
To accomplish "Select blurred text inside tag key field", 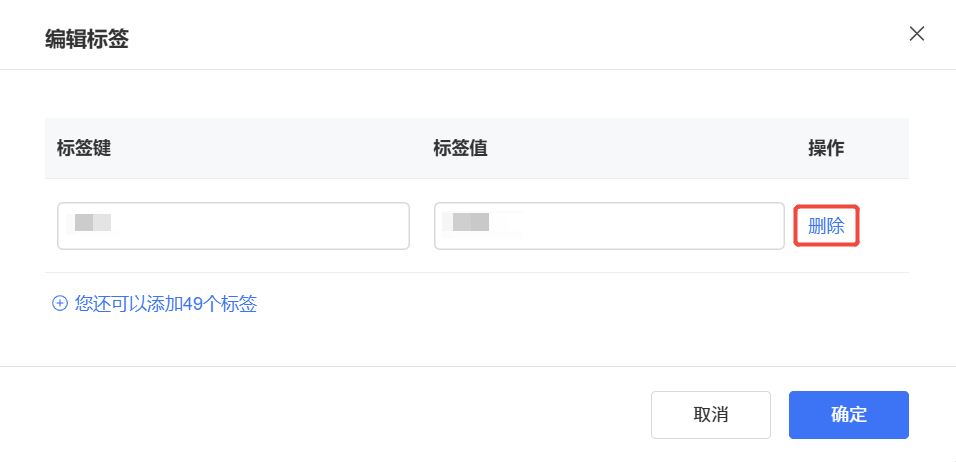I will pyautogui.click(x=94, y=222).
